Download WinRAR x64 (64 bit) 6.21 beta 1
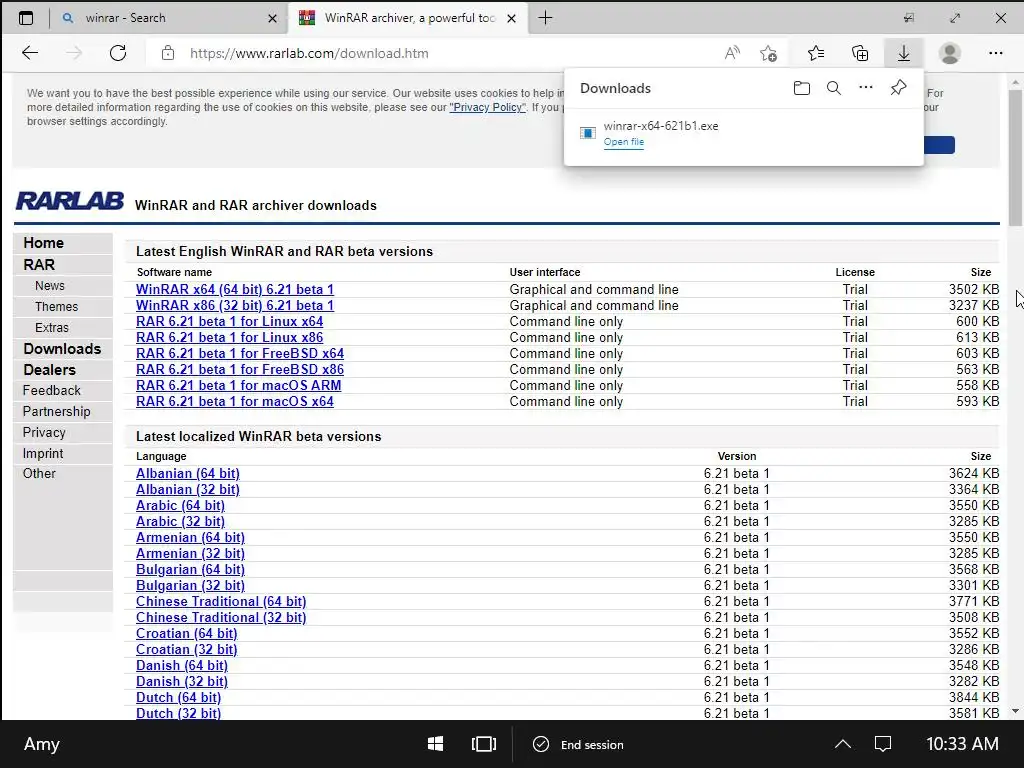This screenshot has width=1024, height=768. tap(234, 289)
